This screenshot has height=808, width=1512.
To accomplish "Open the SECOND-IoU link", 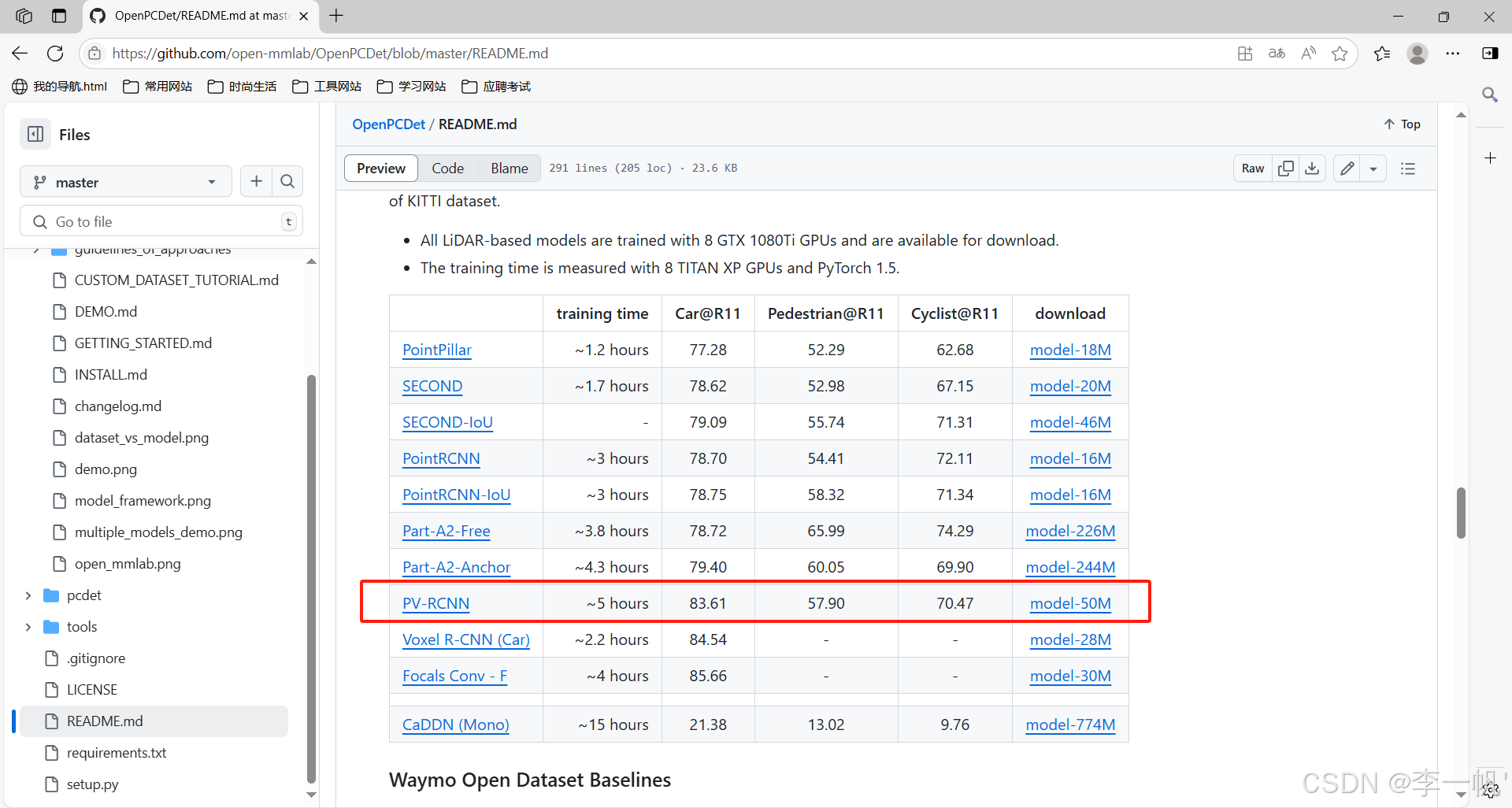I will click(447, 422).
